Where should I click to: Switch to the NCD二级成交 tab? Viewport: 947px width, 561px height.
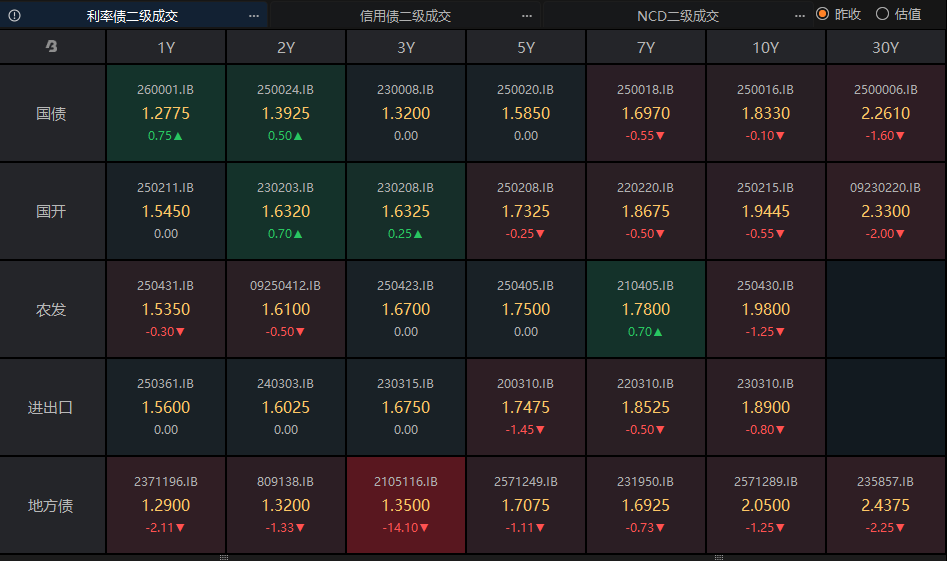coord(677,15)
